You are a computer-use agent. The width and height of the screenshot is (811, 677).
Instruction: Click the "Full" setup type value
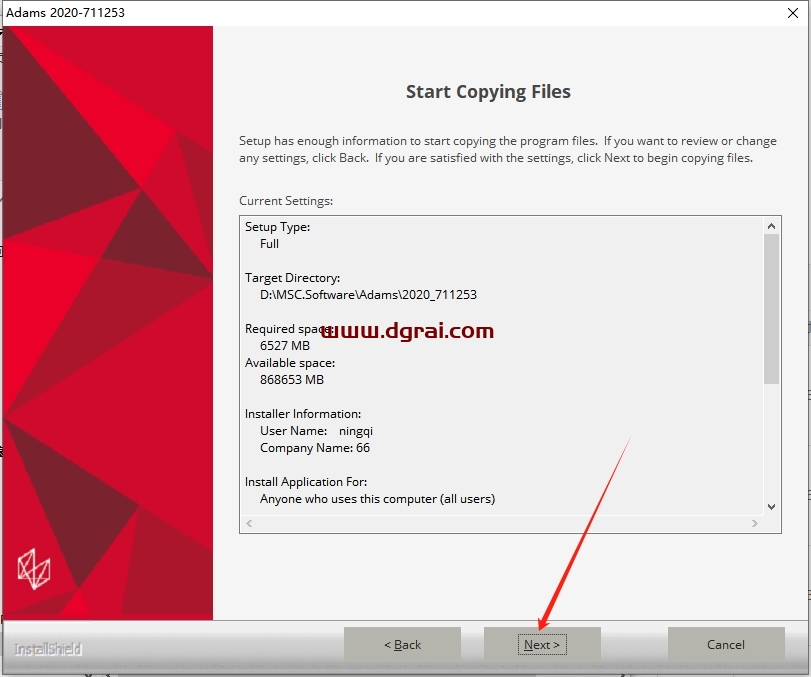tap(269, 244)
